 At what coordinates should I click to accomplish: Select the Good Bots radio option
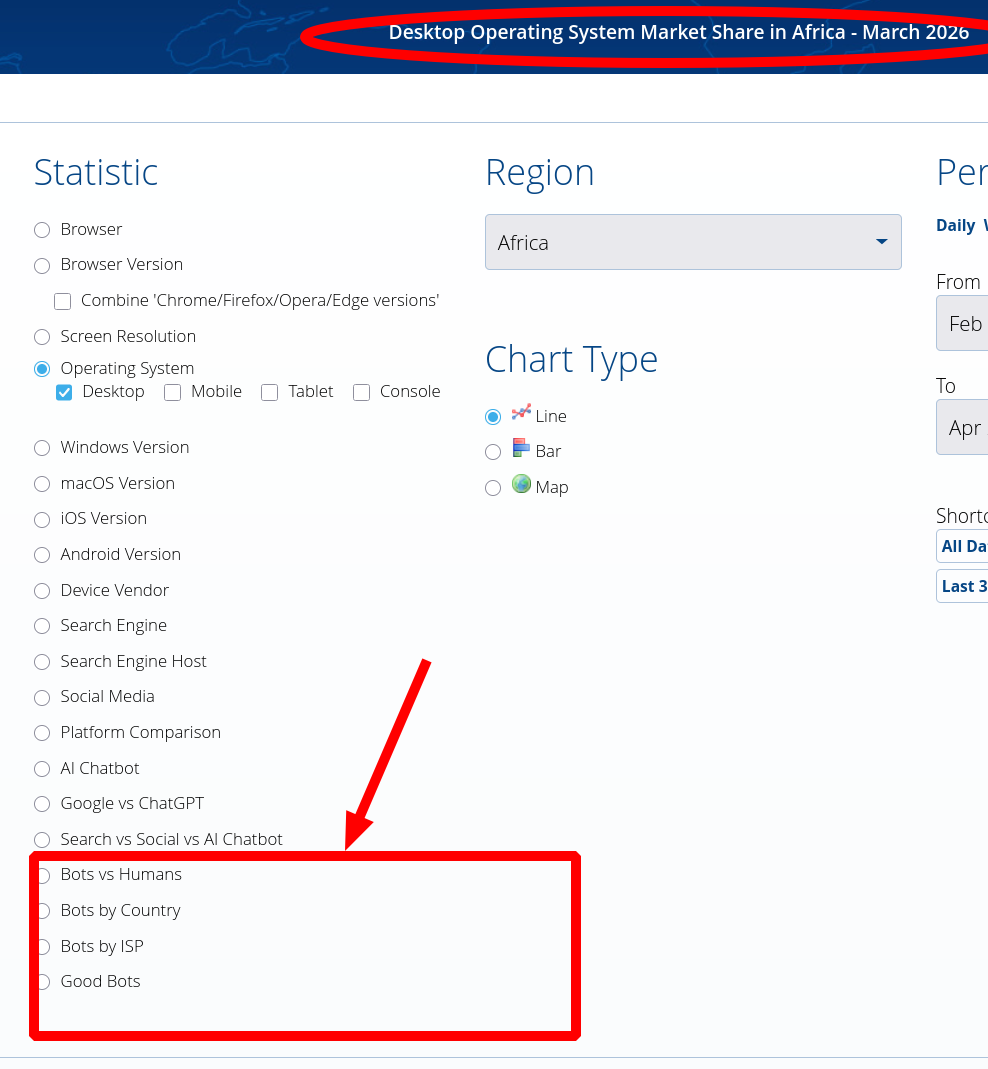pyautogui.click(x=44, y=982)
